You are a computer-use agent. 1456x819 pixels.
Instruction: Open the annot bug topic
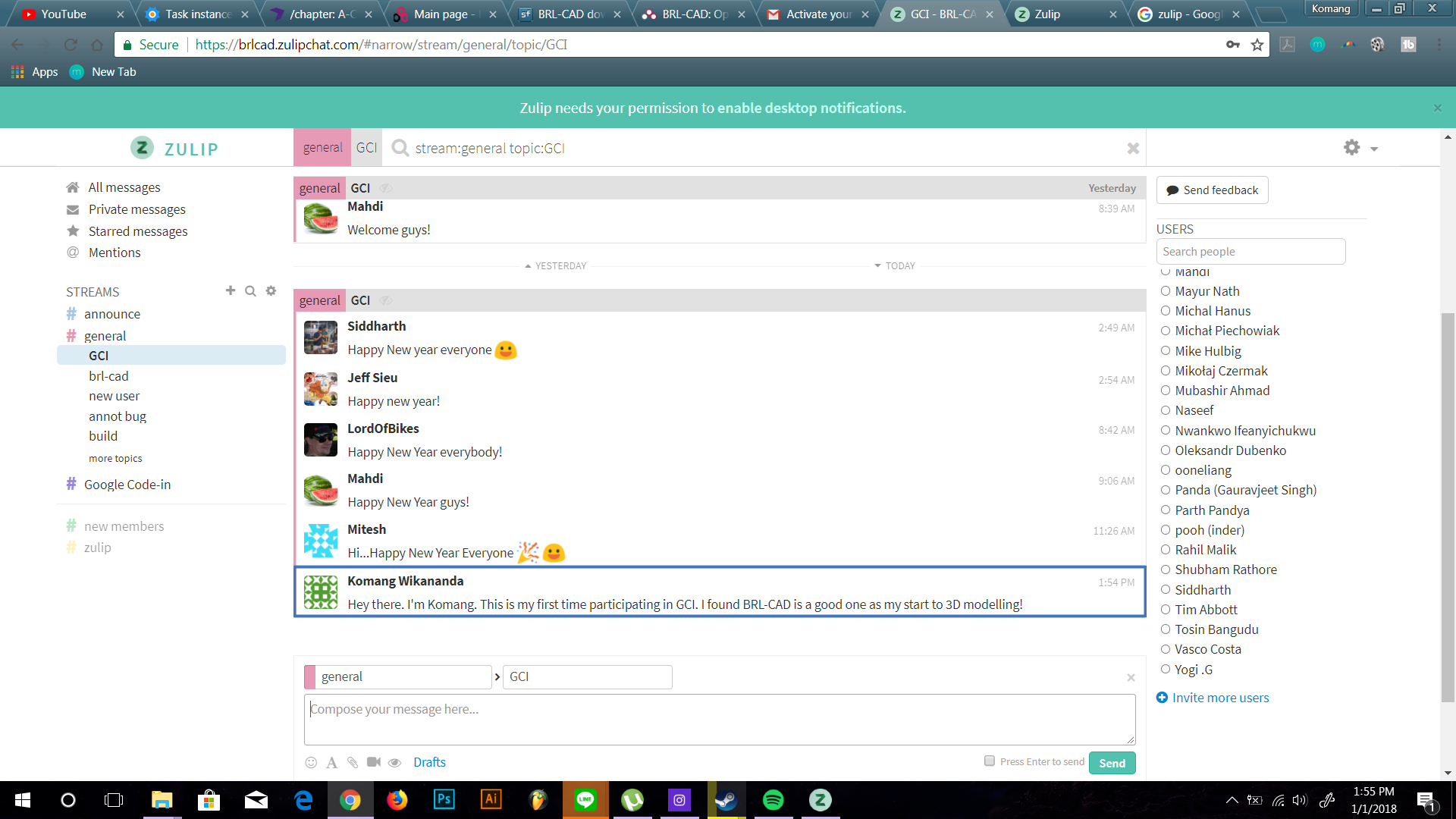point(118,416)
